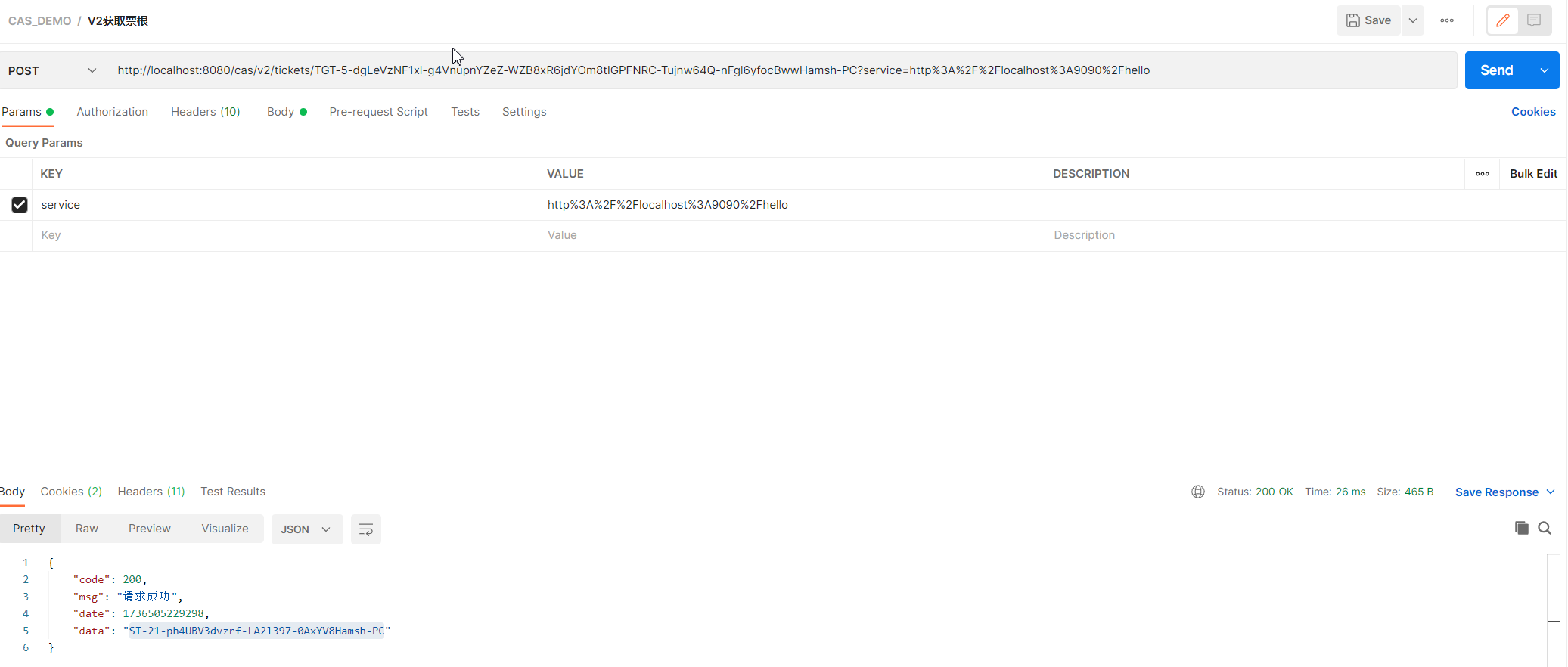Screen dimensions: 1568x667
Task: Open the response Cookies (2) tab
Action: click(x=71, y=492)
